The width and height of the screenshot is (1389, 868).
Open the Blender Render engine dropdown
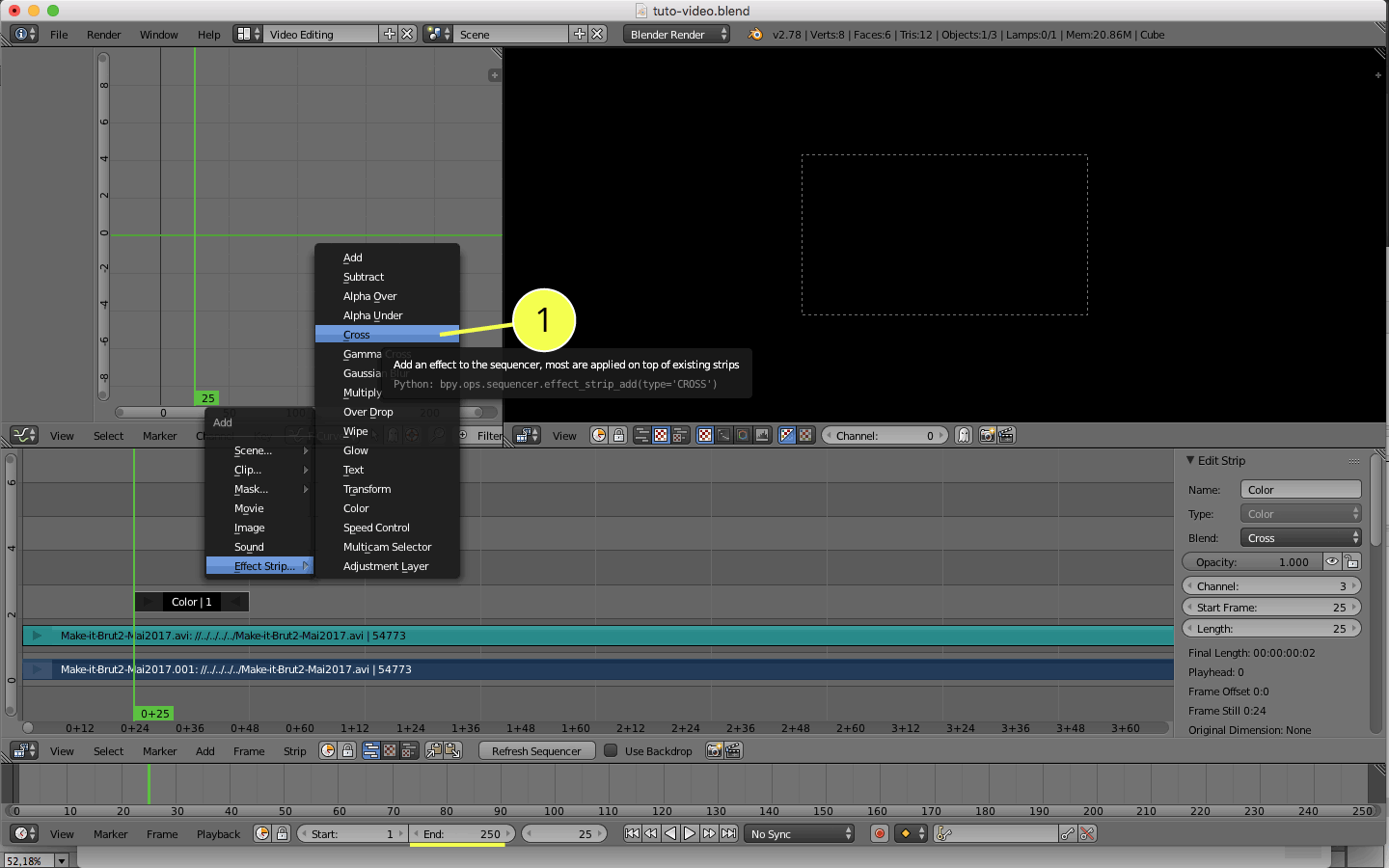point(675,34)
